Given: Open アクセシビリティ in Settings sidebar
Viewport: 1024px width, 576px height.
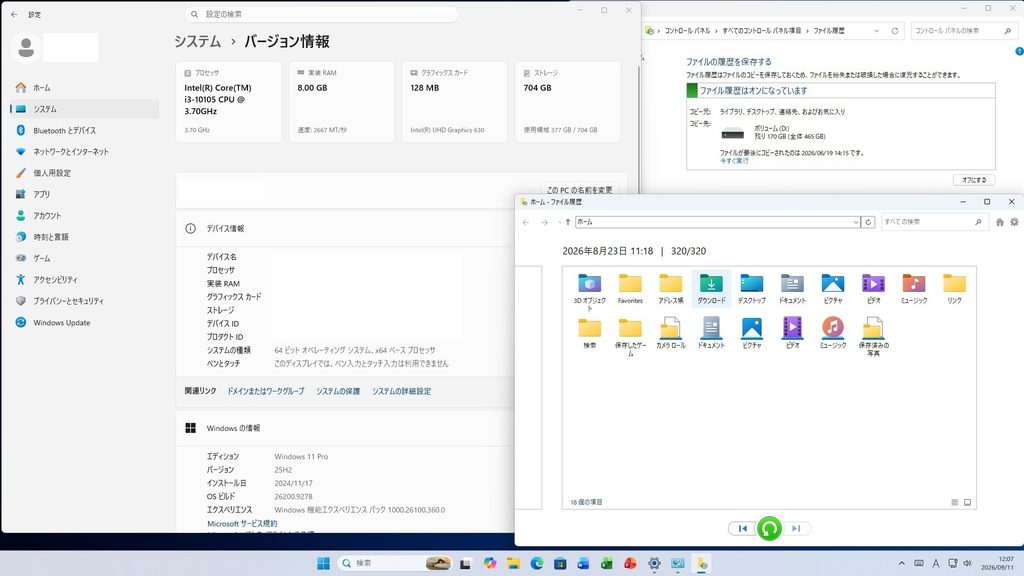Looking at the screenshot, I should pyautogui.click(x=85, y=280).
